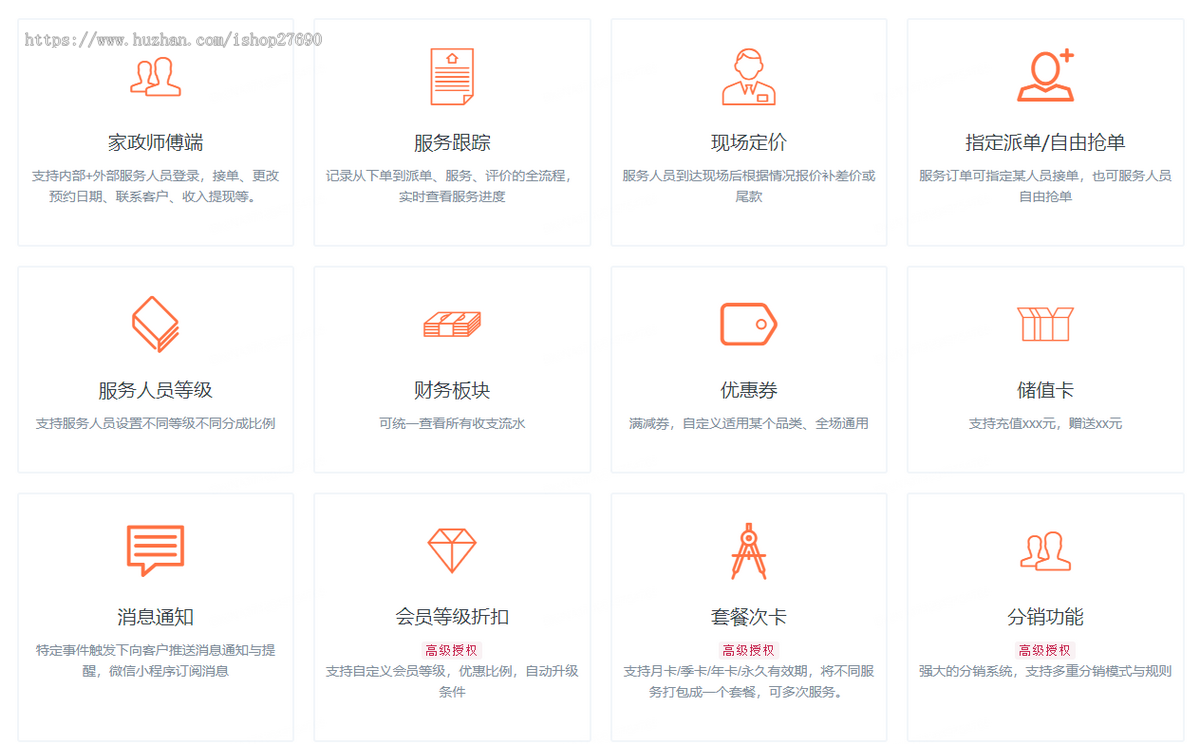Image resolution: width=1200 pixels, height=744 pixels.
Task: Click description starting 特定事件触发下向客户推送
Action: coord(156,660)
